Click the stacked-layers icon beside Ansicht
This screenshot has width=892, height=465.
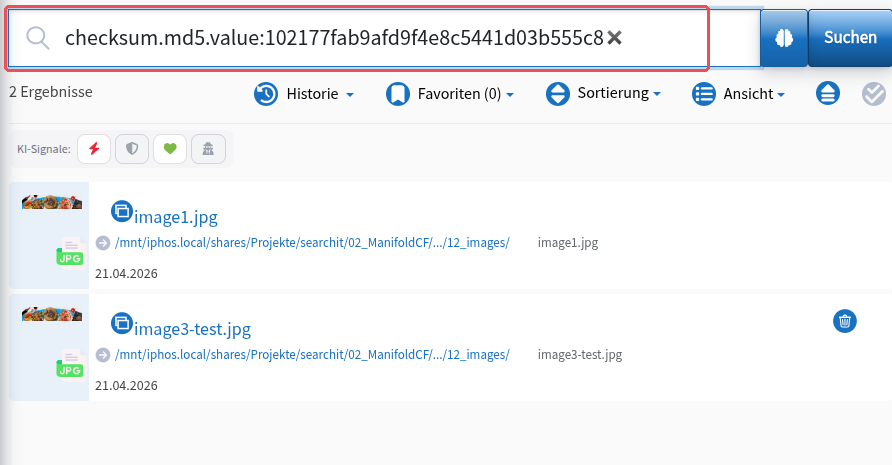(x=828, y=93)
